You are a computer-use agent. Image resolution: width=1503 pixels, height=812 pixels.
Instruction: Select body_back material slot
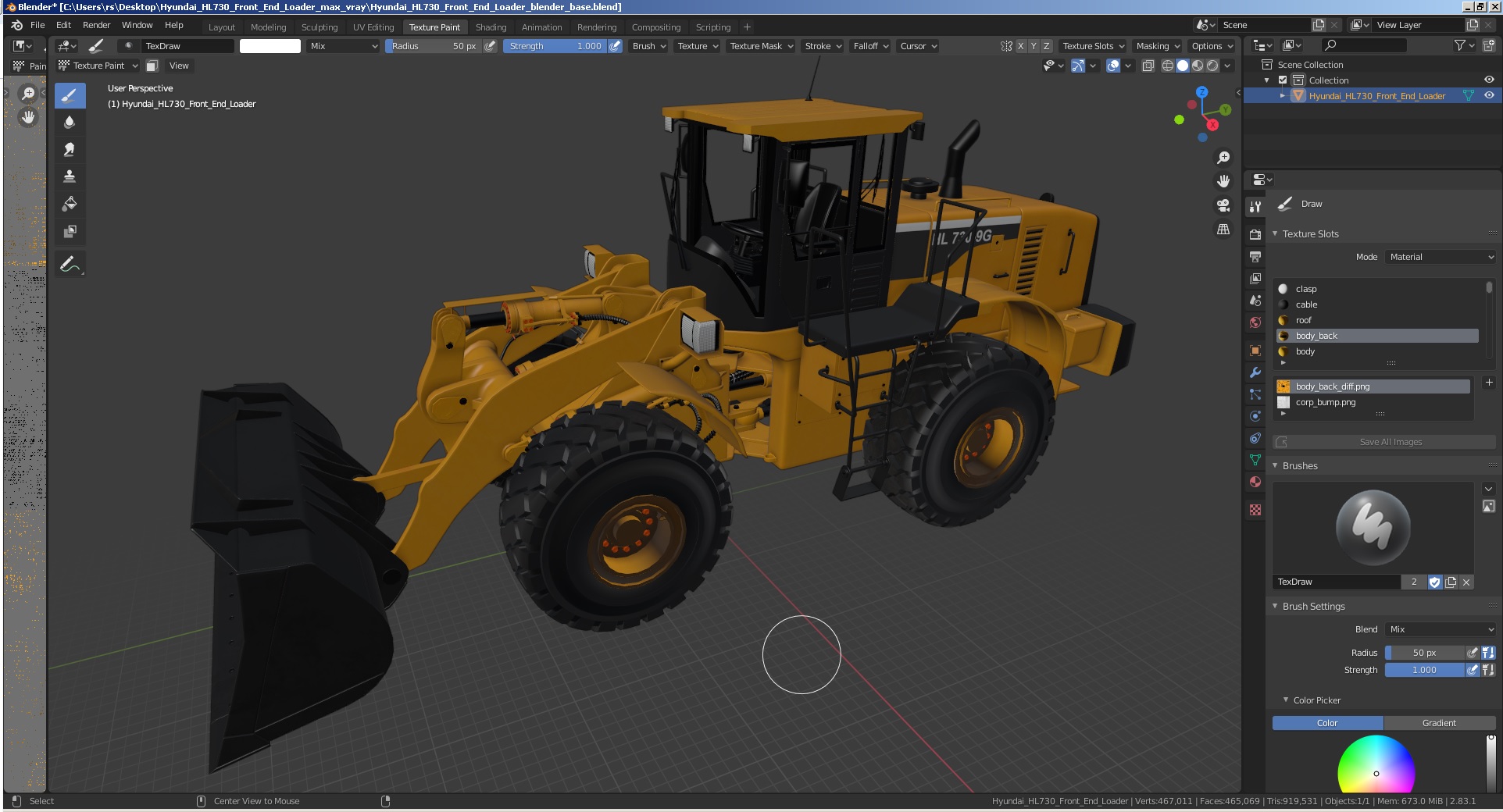click(1377, 336)
